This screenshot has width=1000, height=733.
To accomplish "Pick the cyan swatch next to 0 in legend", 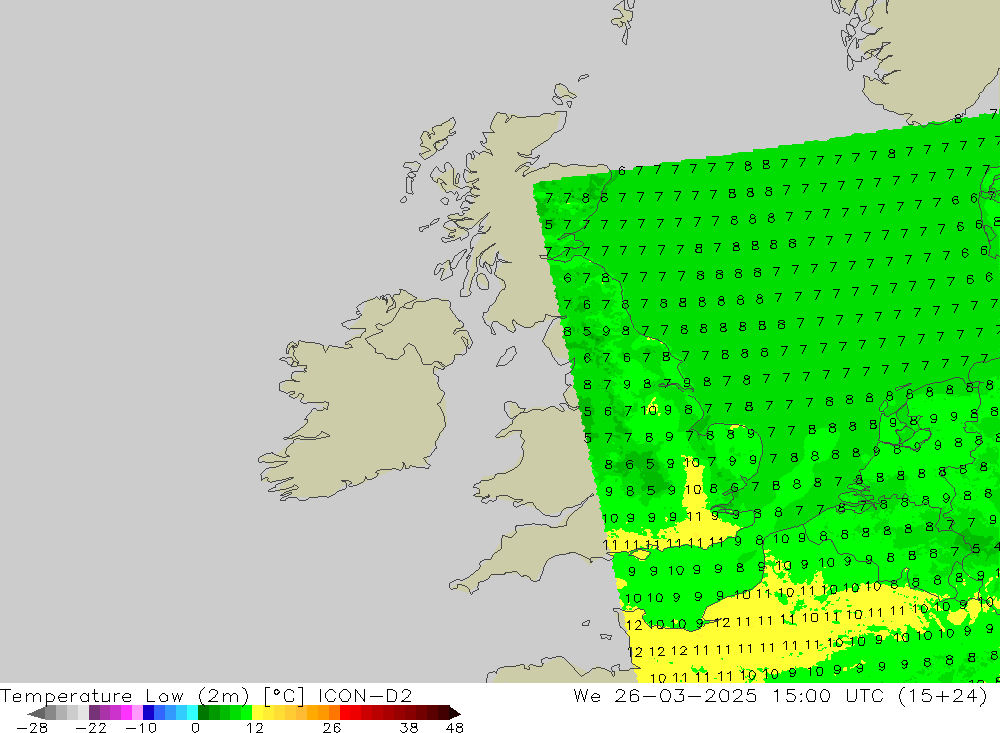I will (192, 713).
